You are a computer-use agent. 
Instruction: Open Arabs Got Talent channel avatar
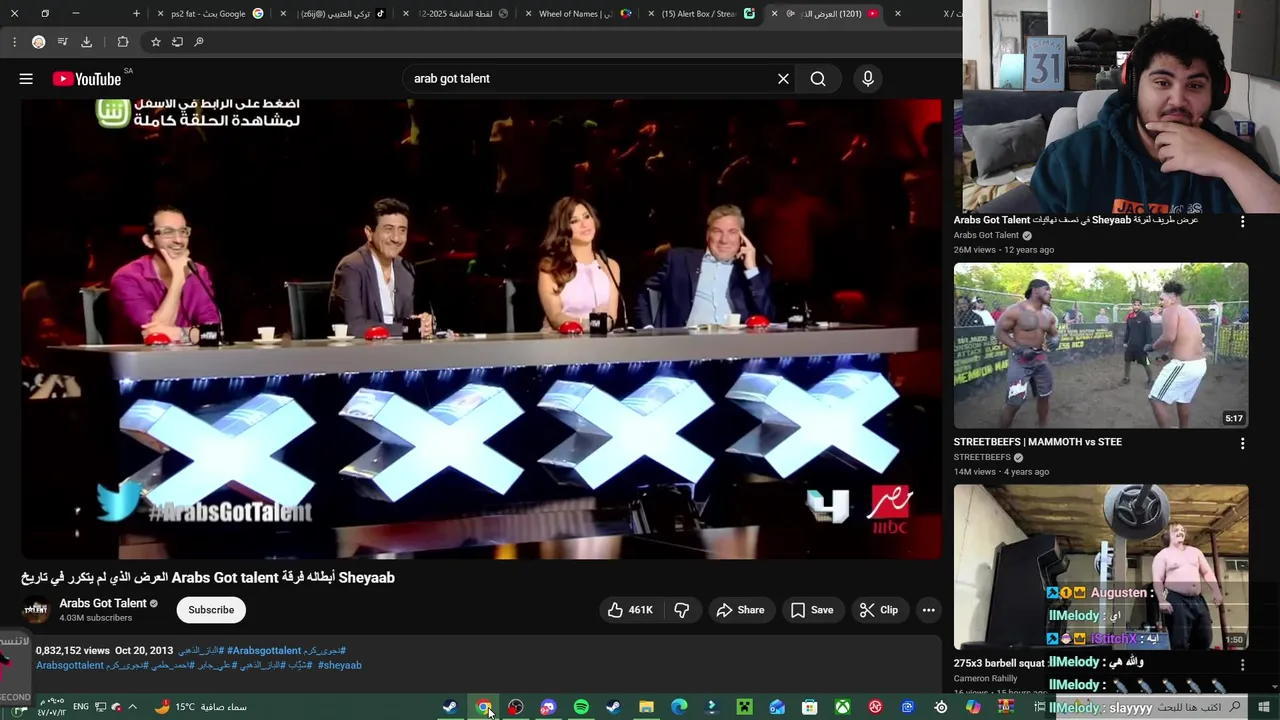[36, 610]
